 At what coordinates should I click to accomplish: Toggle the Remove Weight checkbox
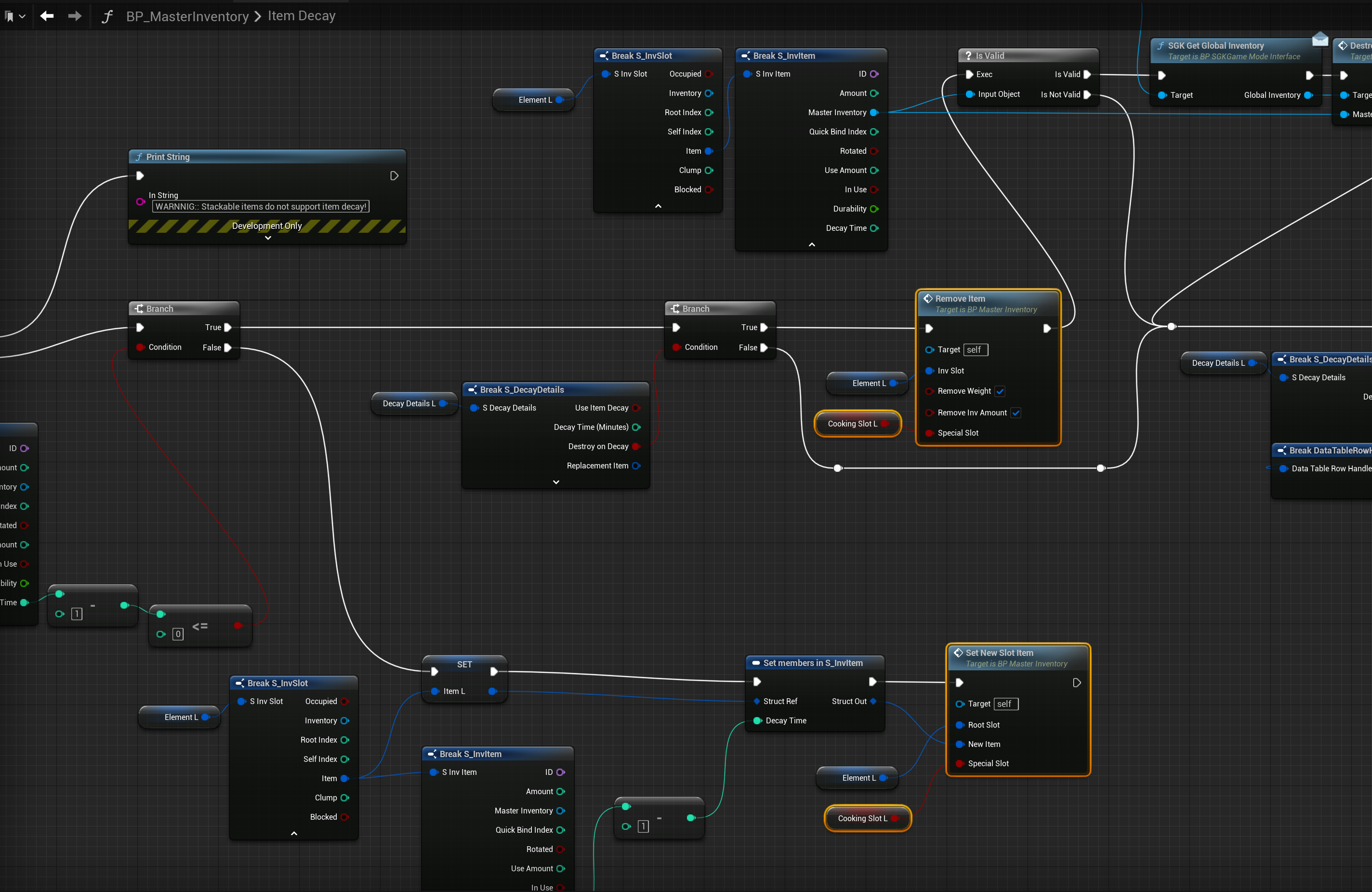point(1000,391)
